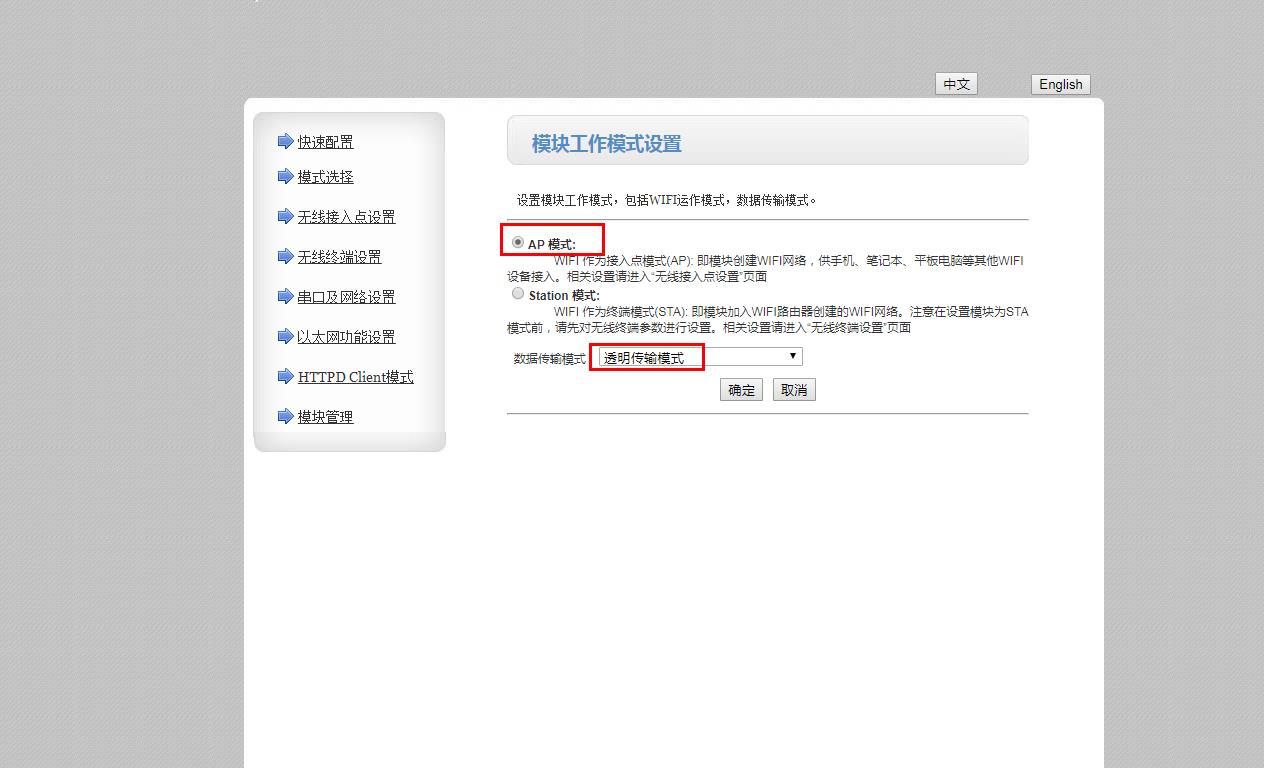Click the arrow icon beside 以太网功能设置
The image size is (1264, 768).
pyautogui.click(x=285, y=336)
